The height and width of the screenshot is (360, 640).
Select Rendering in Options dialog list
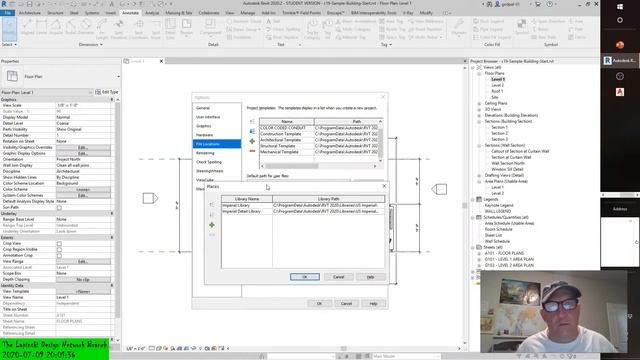tap(205, 153)
